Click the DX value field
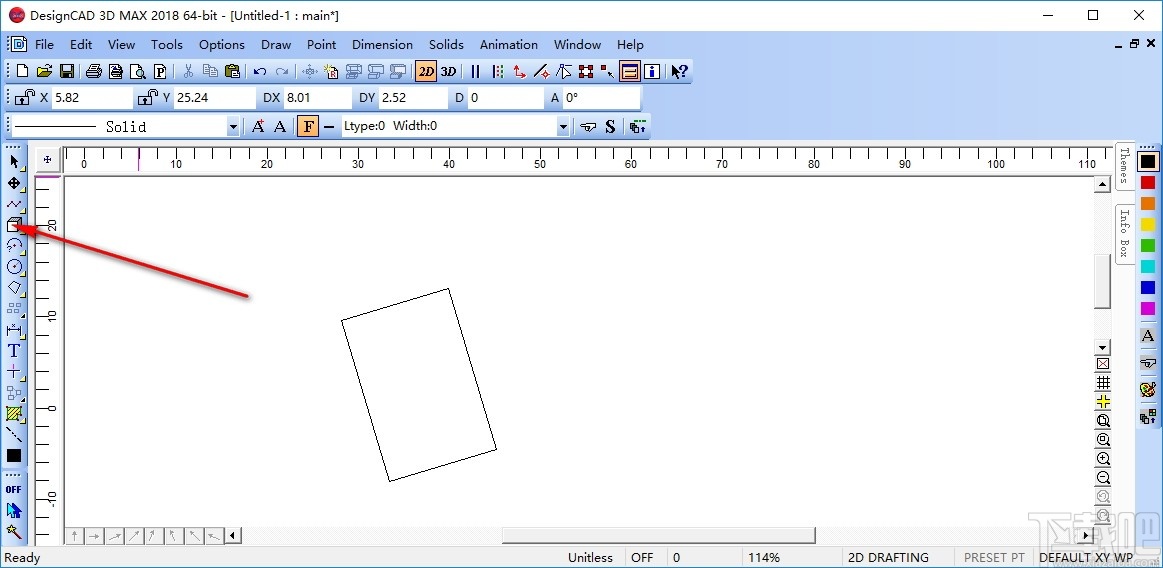This screenshot has height=568, width=1163. pos(317,97)
